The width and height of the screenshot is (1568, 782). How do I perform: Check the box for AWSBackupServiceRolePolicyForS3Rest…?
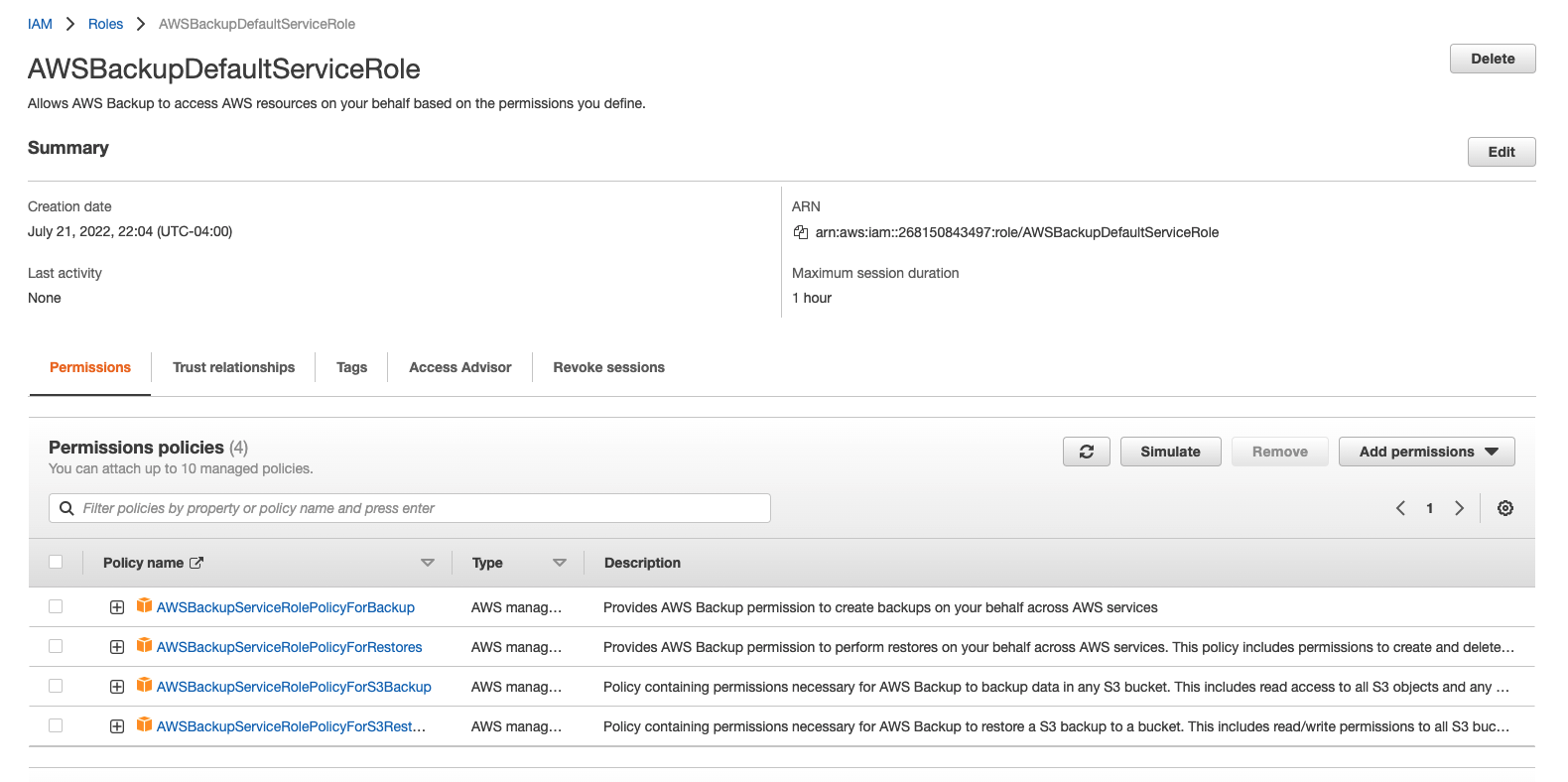[56, 725]
